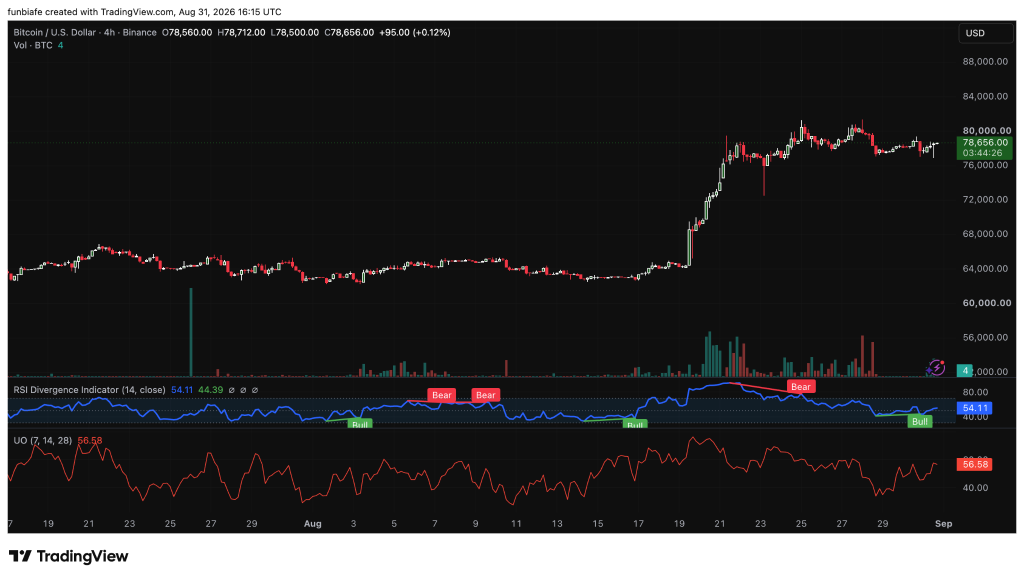1024x579 pixels.
Task: Click the Aug label on the time axis
Action: pyautogui.click(x=313, y=524)
